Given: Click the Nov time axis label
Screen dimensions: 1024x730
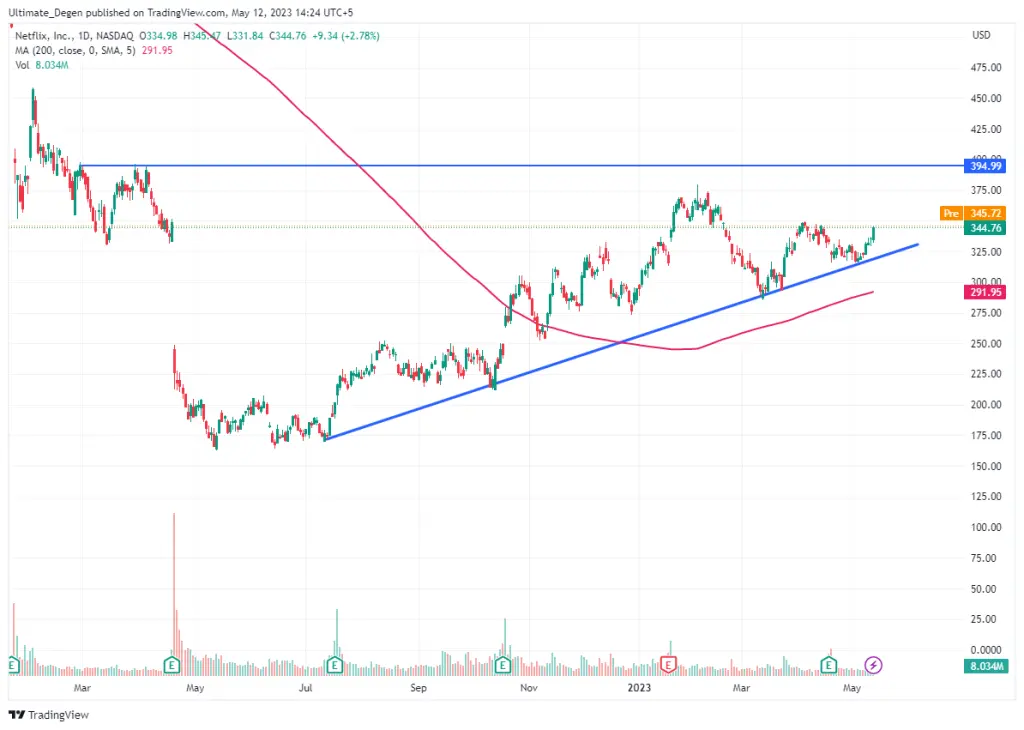Looking at the screenshot, I should click(x=529, y=688).
